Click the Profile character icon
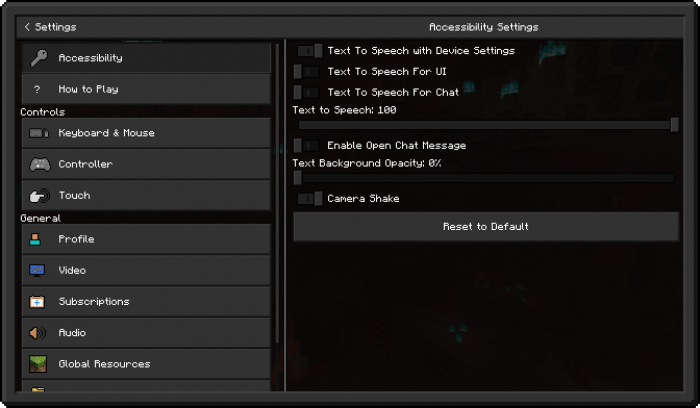The image size is (700, 408). point(37,239)
